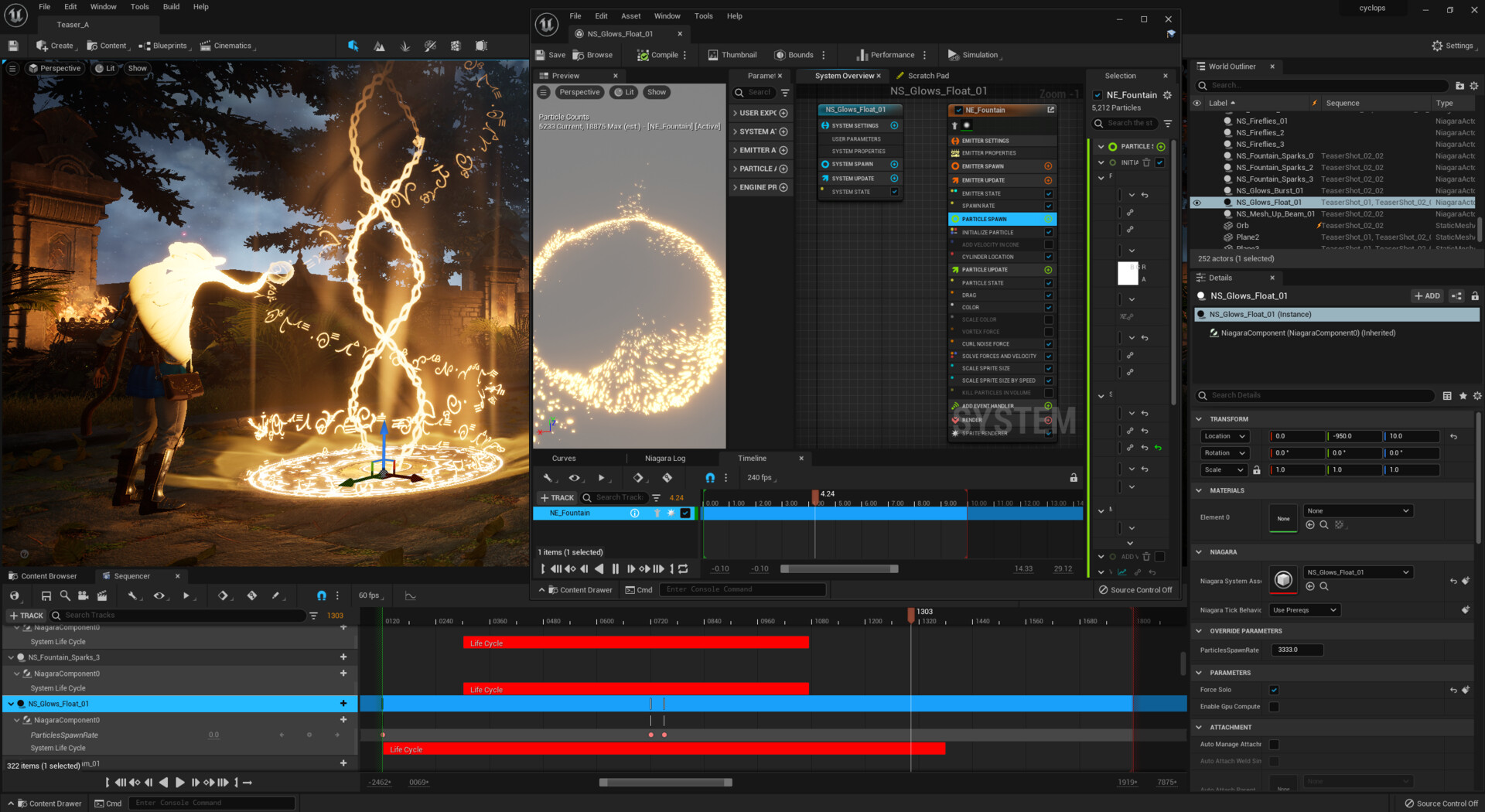Open the main editor Settings
This screenshot has height=812, width=1485.
[1452, 46]
